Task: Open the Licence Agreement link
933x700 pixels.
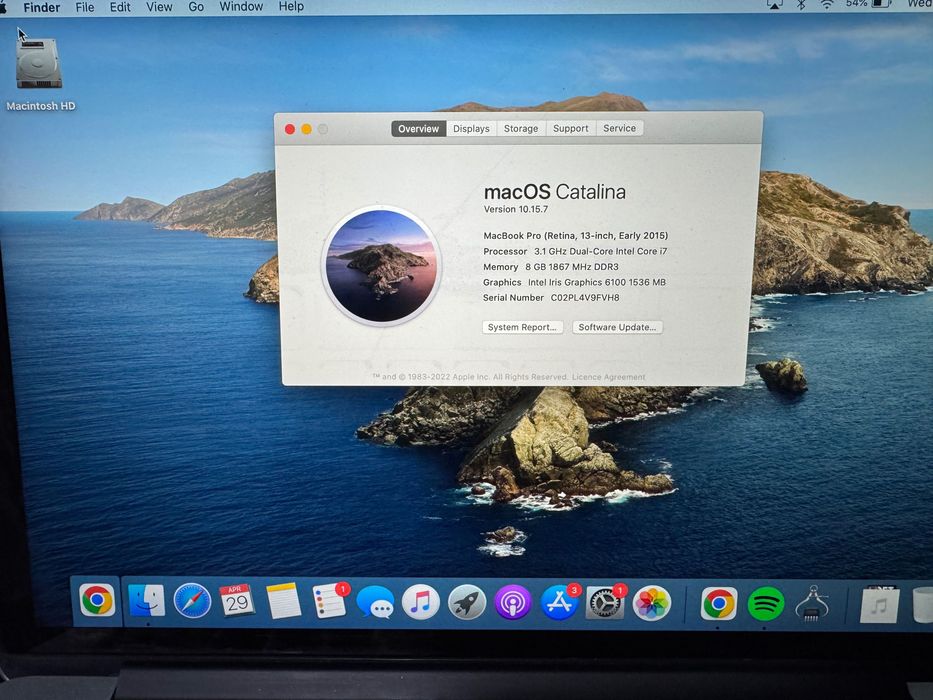Action: click(x=608, y=377)
